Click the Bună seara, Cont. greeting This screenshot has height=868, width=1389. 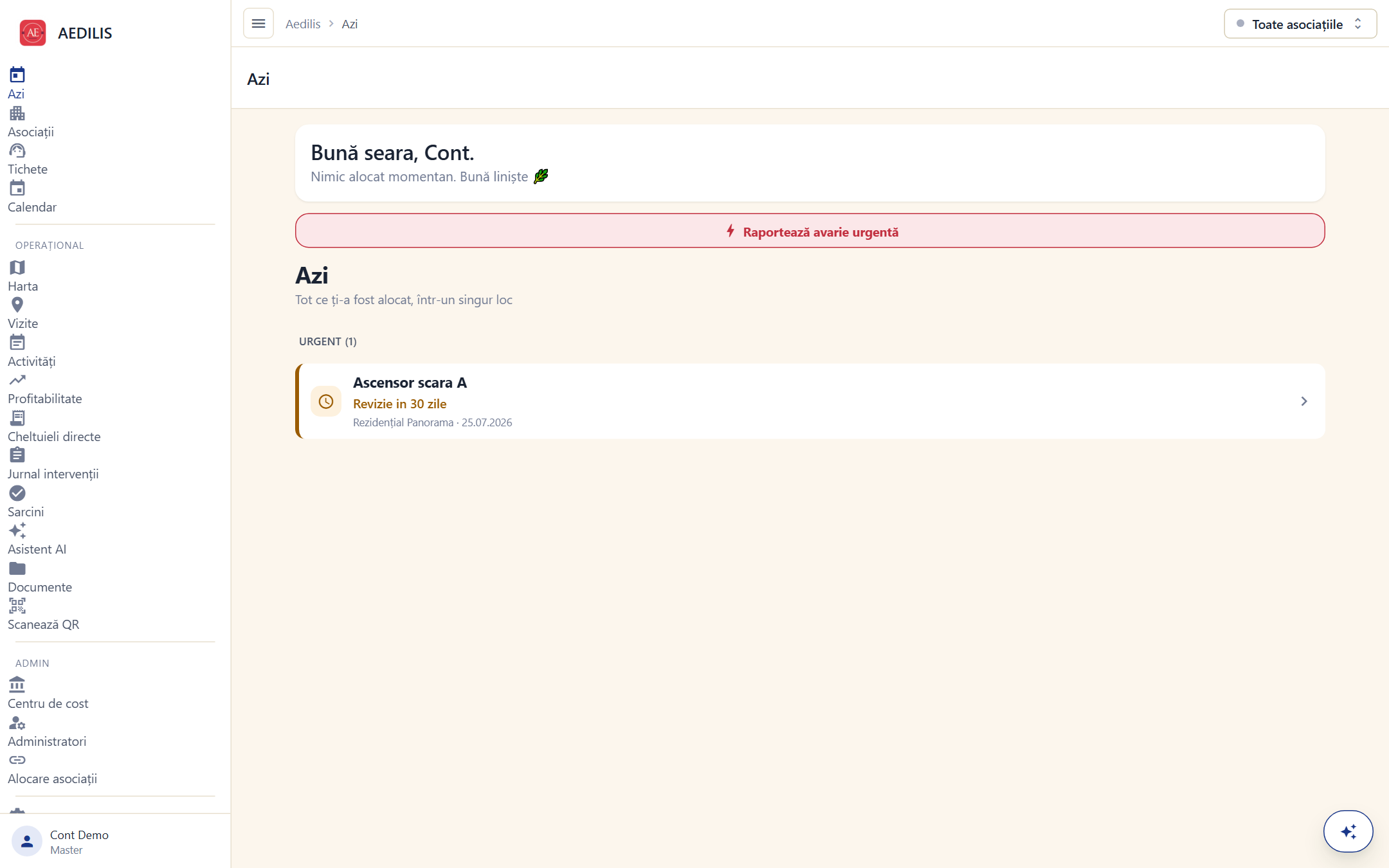click(392, 152)
